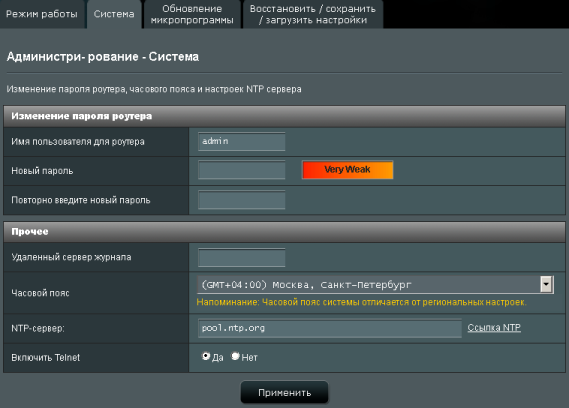
Task: Switch to the Система tab
Action: pos(114,14)
